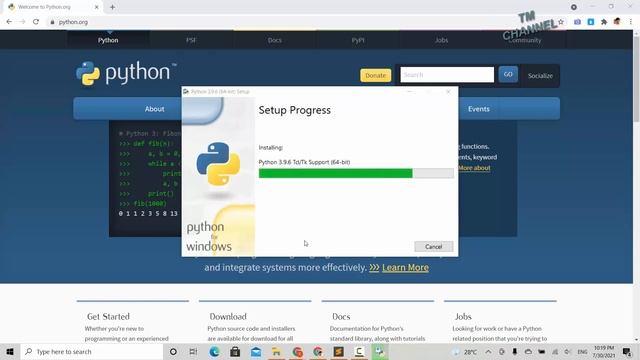Click the python logo on the site
Viewport: 640px width, 360px height.
(x=126, y=73)
